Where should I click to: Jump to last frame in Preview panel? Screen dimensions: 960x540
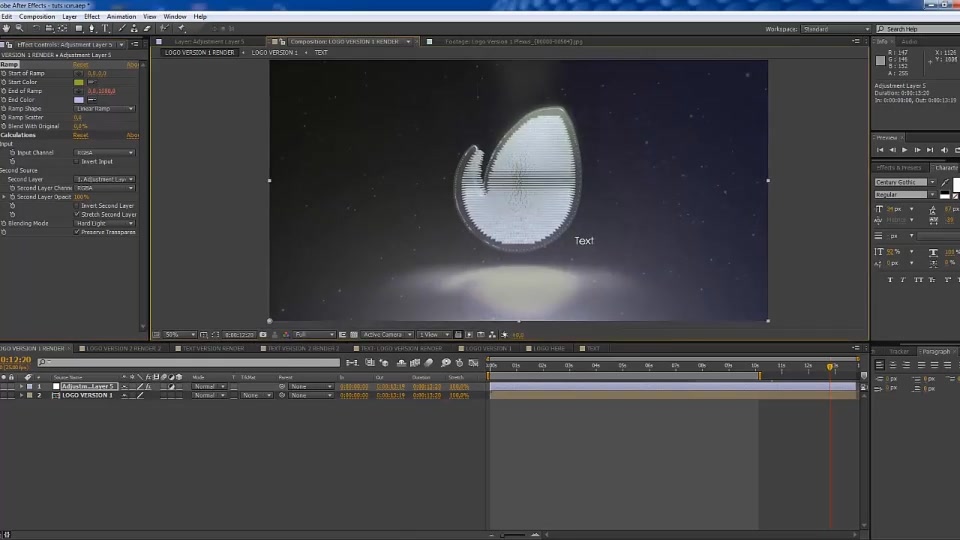tap(930, 150)
